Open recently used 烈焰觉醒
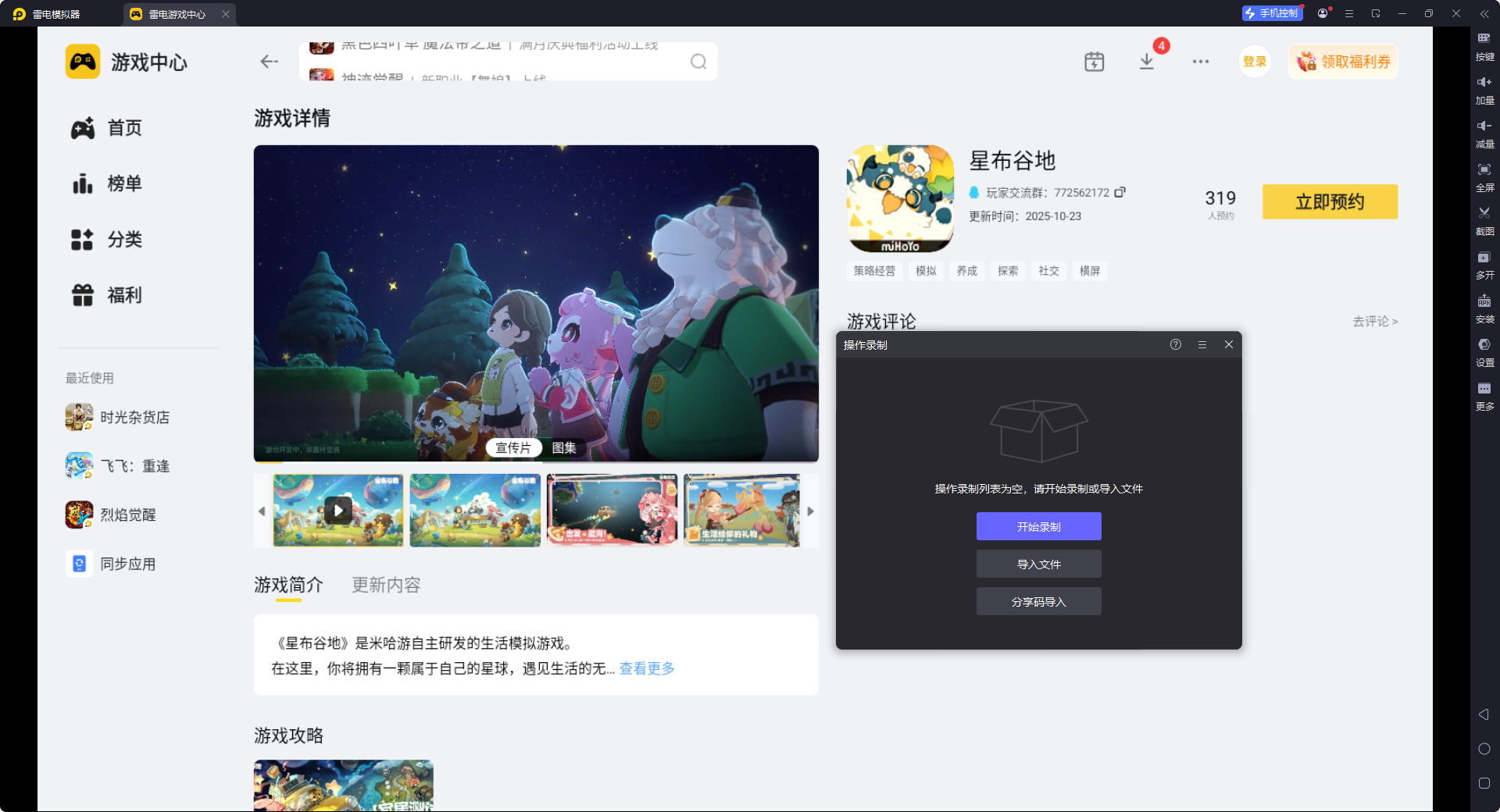 (111, 515)
